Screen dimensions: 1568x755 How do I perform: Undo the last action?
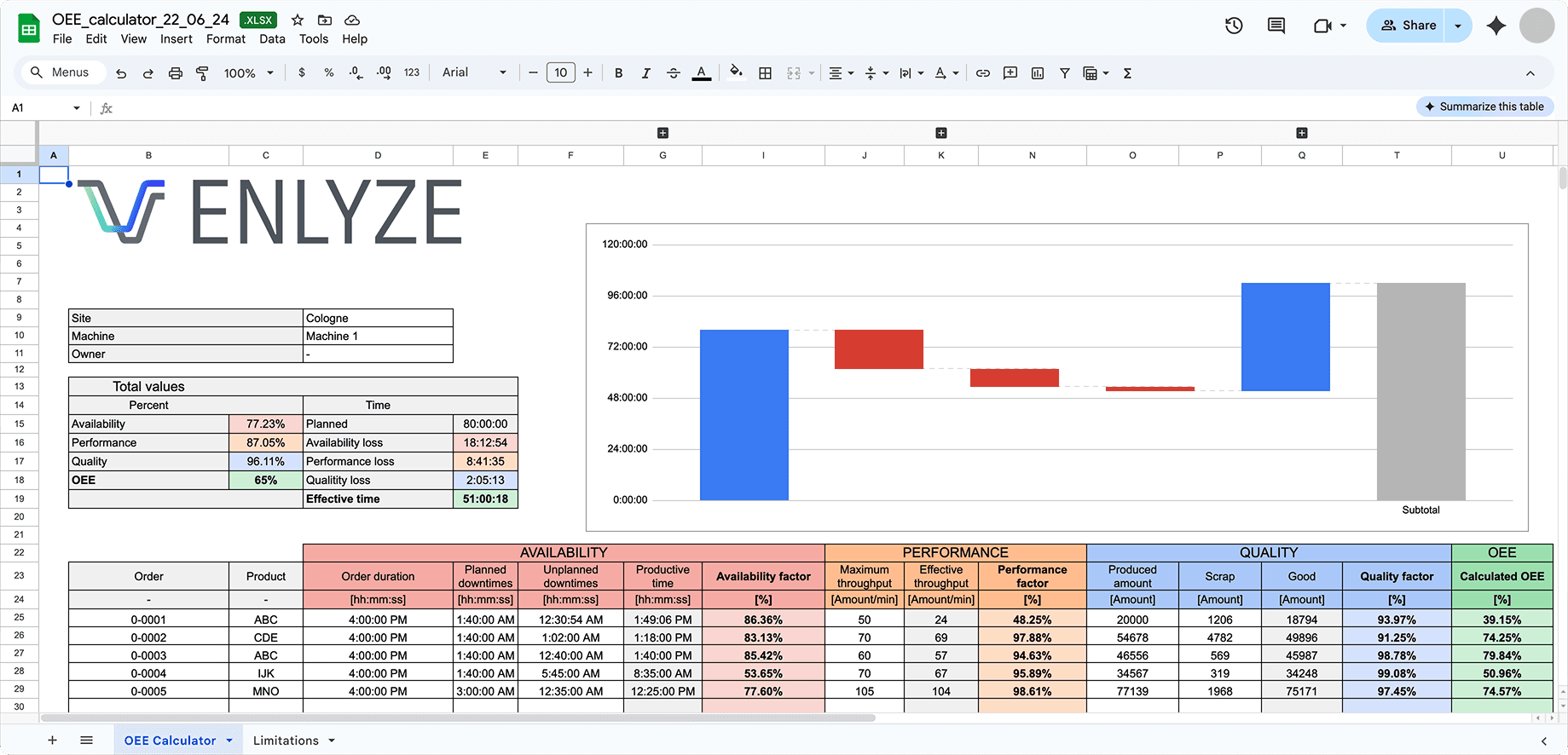pos(121,73)
